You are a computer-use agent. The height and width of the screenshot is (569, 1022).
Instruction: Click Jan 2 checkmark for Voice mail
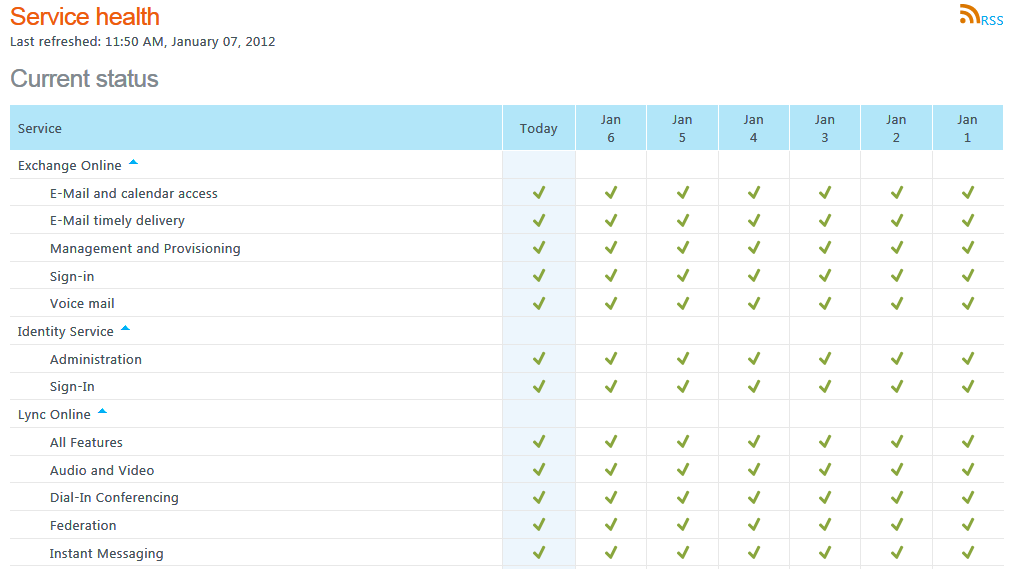[897, 303]
